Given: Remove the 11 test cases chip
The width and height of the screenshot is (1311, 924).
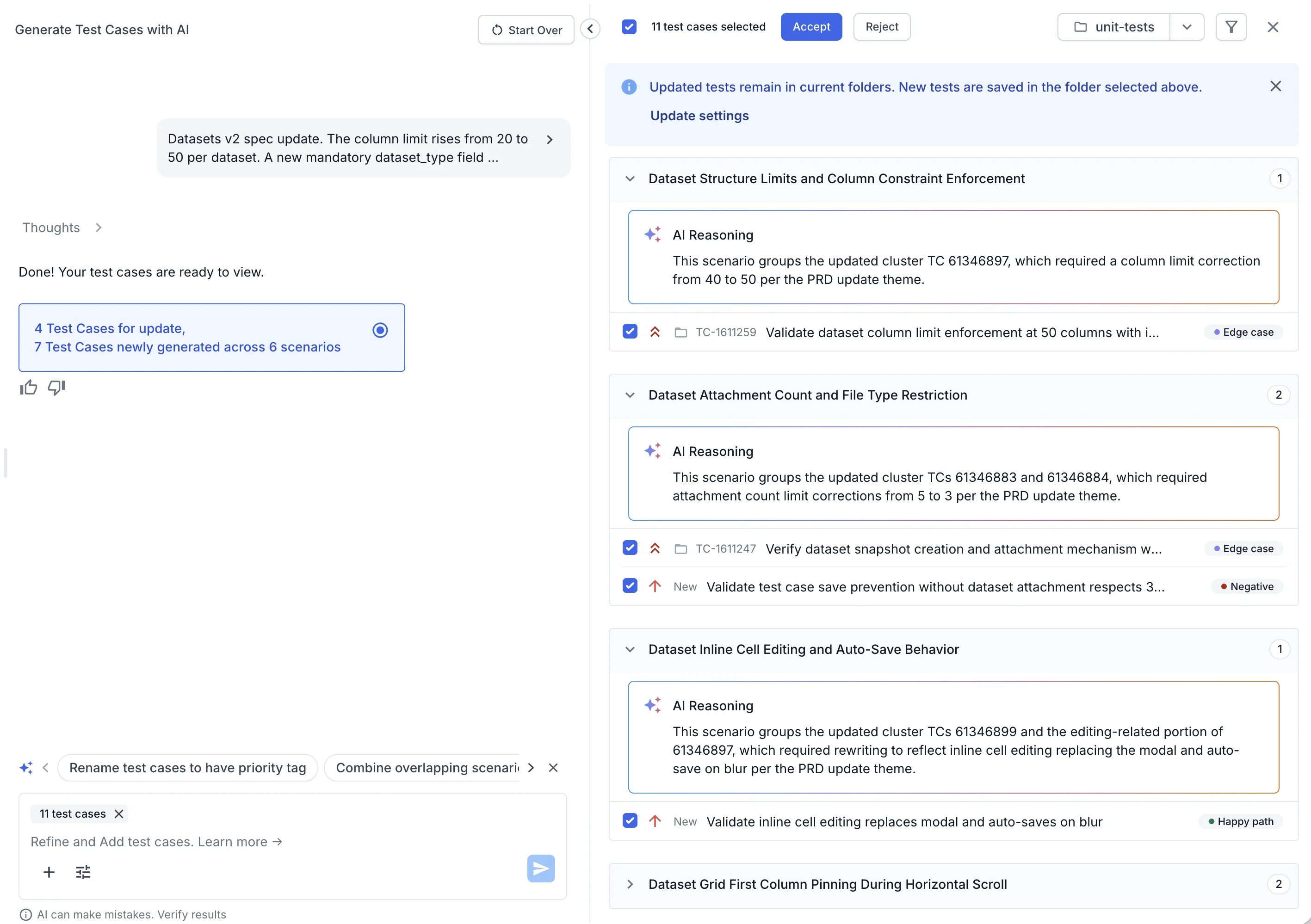Looking at the screenshot, I should pyautogui.click(x=119, y=814).
